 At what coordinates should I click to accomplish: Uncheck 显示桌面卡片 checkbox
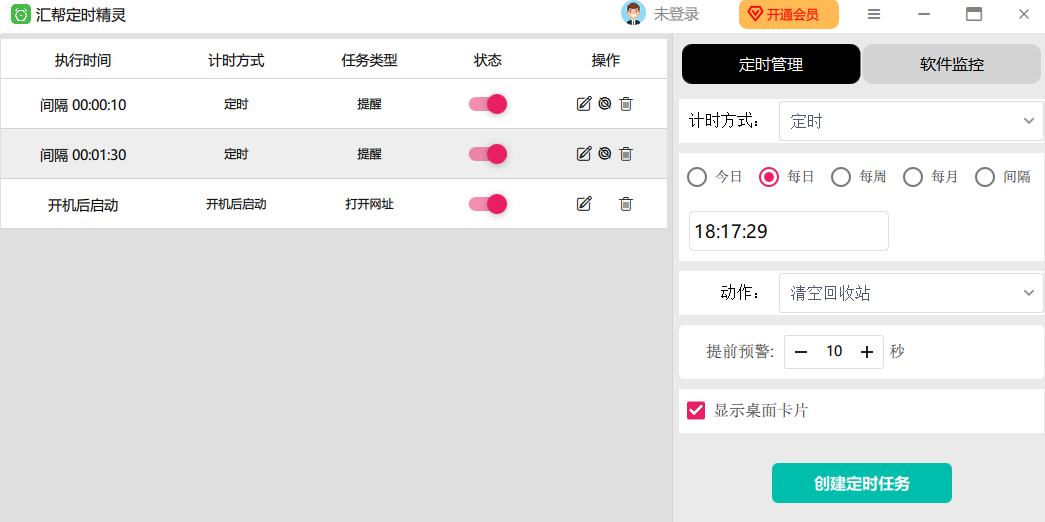696,410
